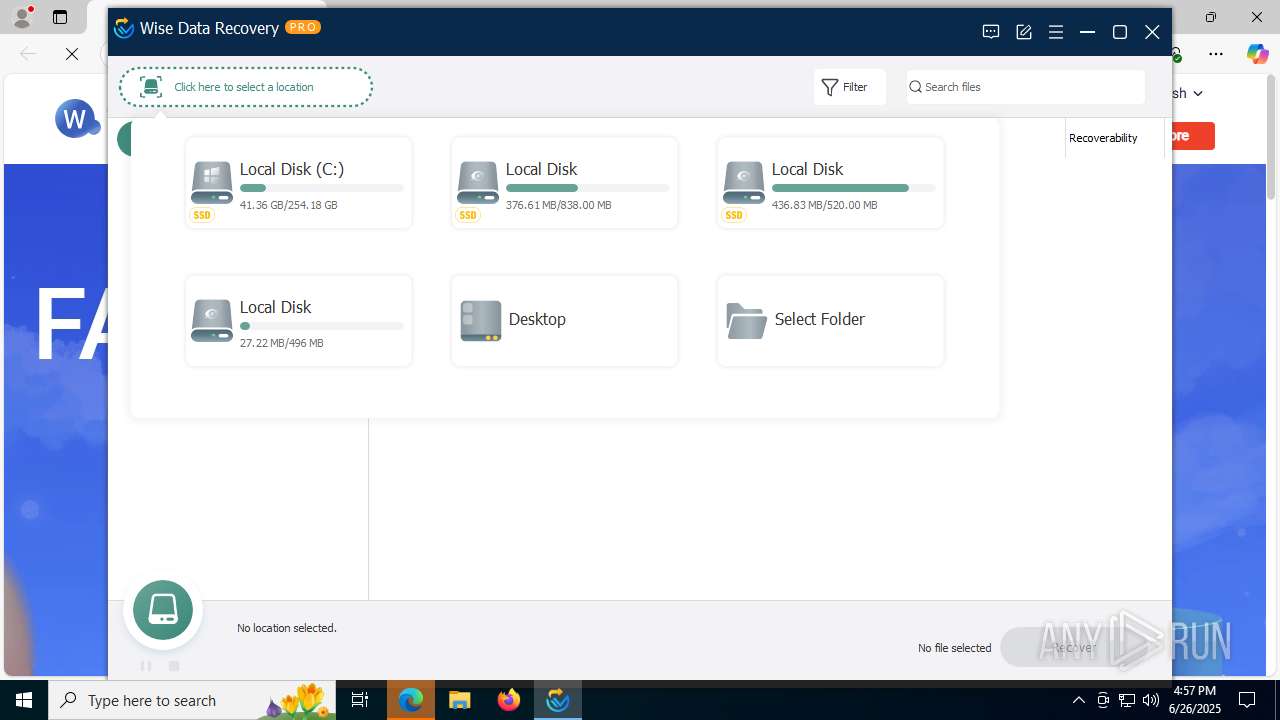Image resolution: width=1280 pixels, height=720 pixels.
Task: Click the 'No location selected.' status text
Action: pyautogui.click(x=287, y=628)
